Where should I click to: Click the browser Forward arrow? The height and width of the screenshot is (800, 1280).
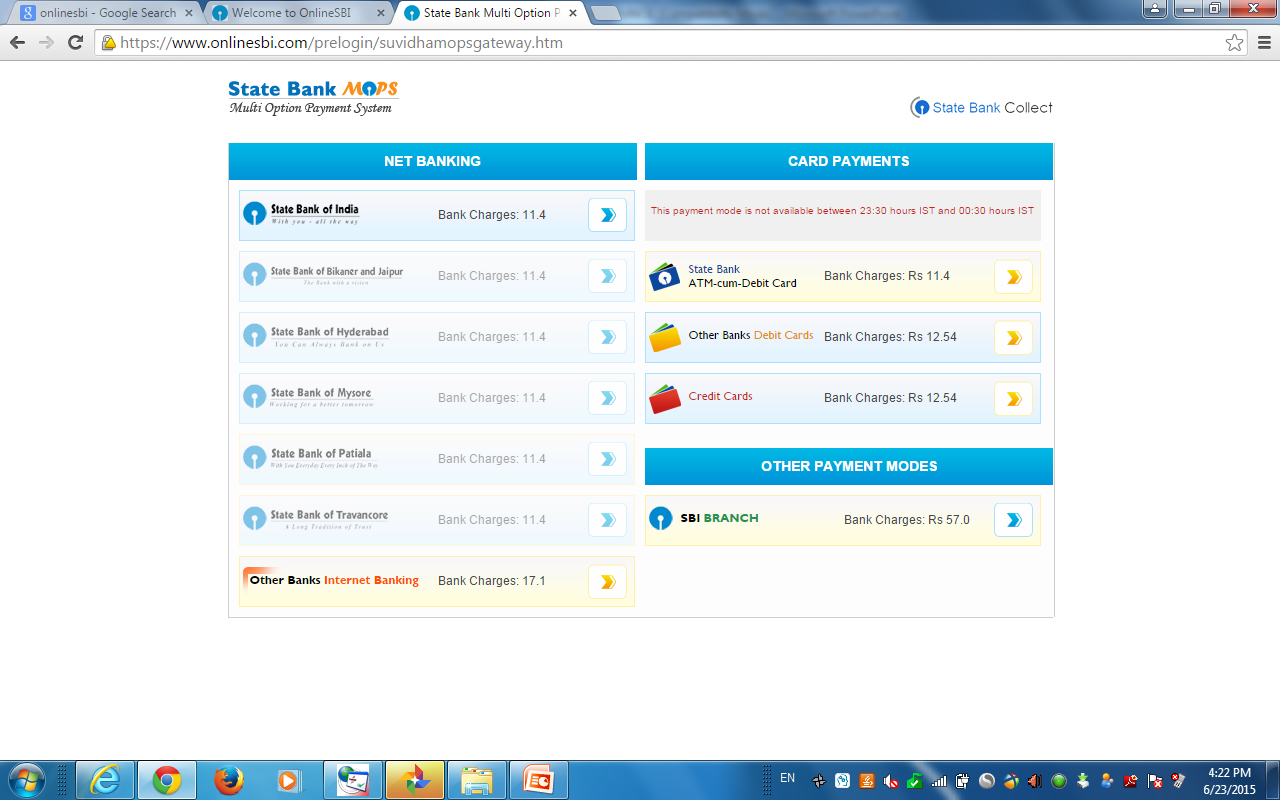[46, 43]
